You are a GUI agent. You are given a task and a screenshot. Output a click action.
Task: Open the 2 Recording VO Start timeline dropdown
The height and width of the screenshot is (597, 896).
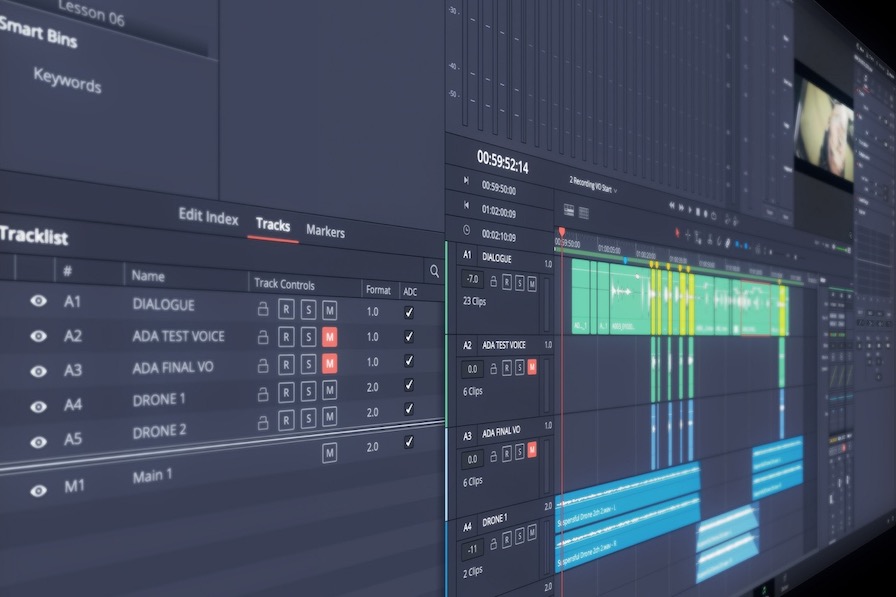point(593,185)
